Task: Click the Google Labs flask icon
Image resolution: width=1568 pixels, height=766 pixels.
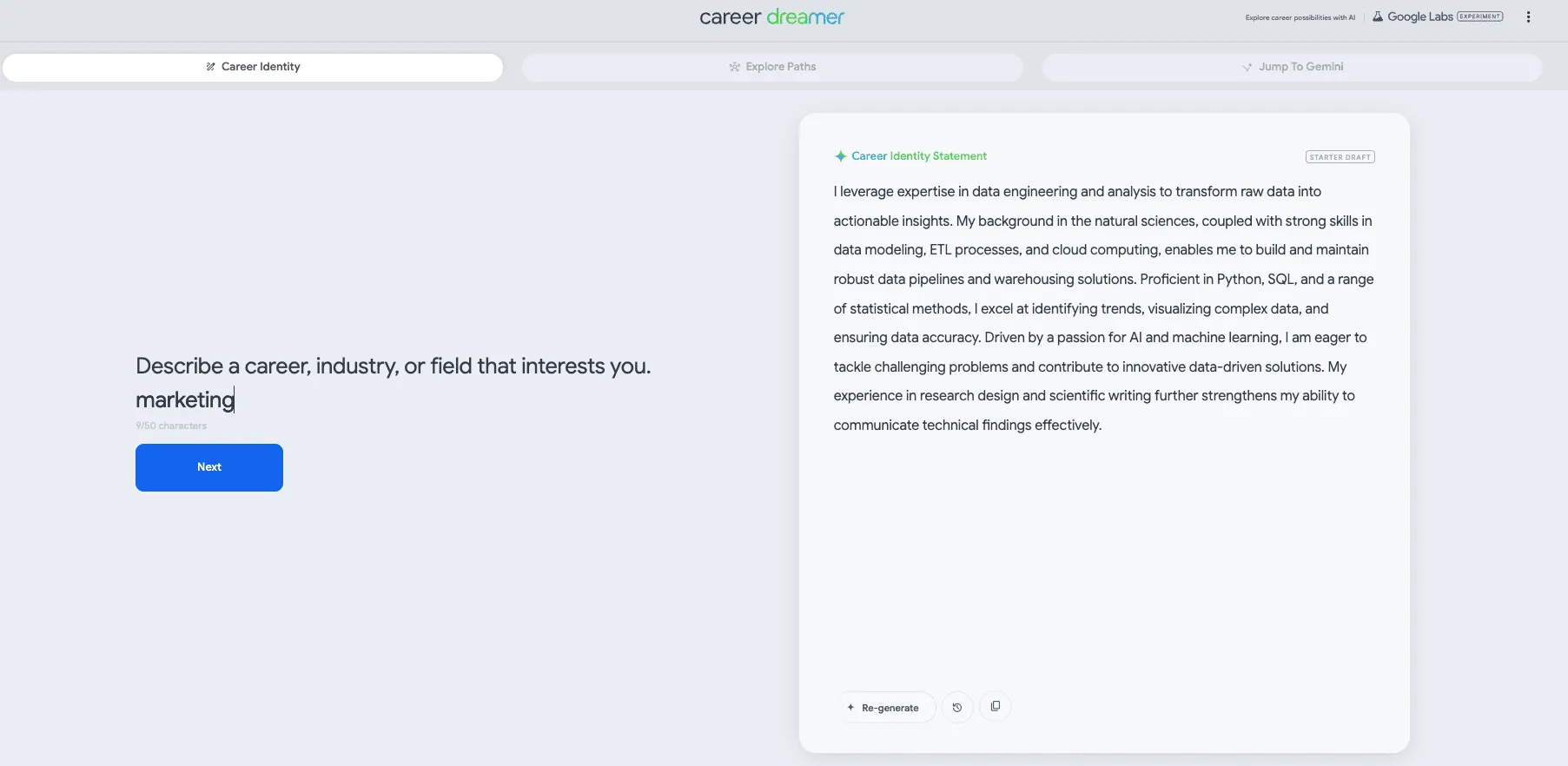Action: (x=1378, y=17)
